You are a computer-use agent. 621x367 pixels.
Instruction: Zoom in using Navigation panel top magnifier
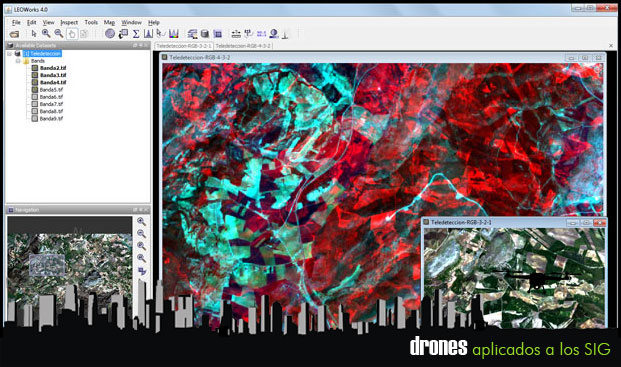[x=141, y=222]
